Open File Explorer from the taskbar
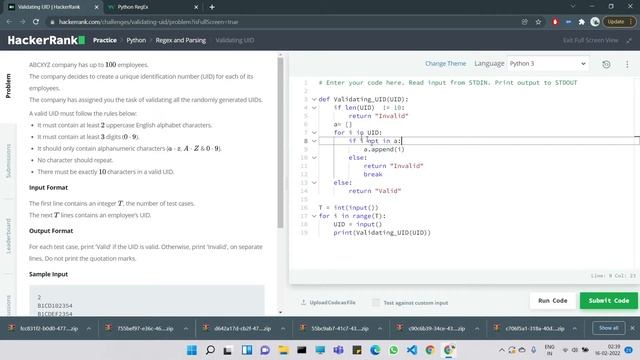Image resolution: width=640 pixels, height=360 pixels. point(283,350)
